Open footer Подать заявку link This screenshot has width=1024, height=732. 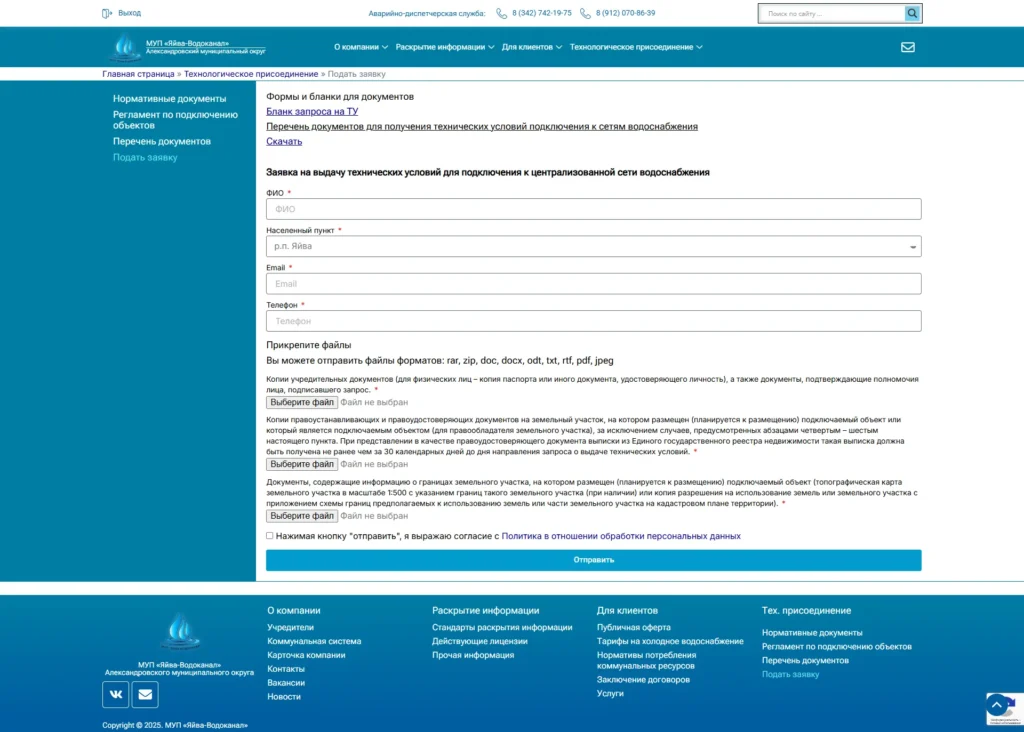(x=790, y=674)
